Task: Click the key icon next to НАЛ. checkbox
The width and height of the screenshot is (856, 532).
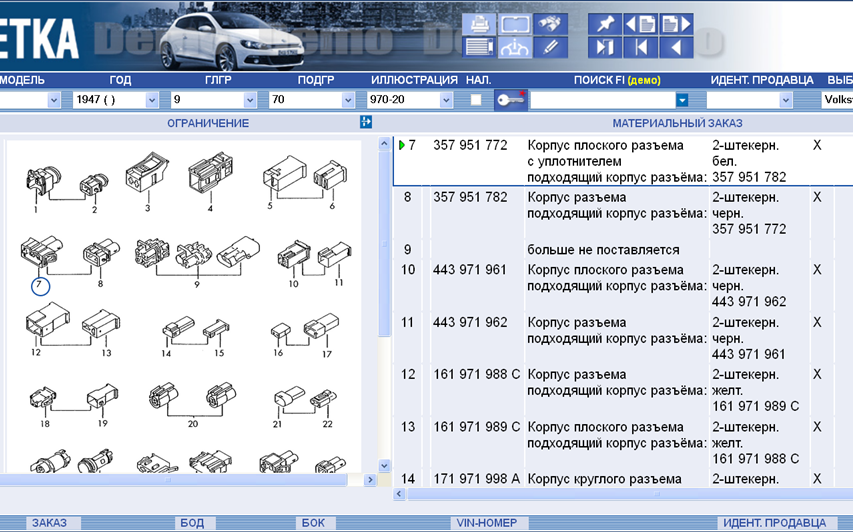Action: 511,100
